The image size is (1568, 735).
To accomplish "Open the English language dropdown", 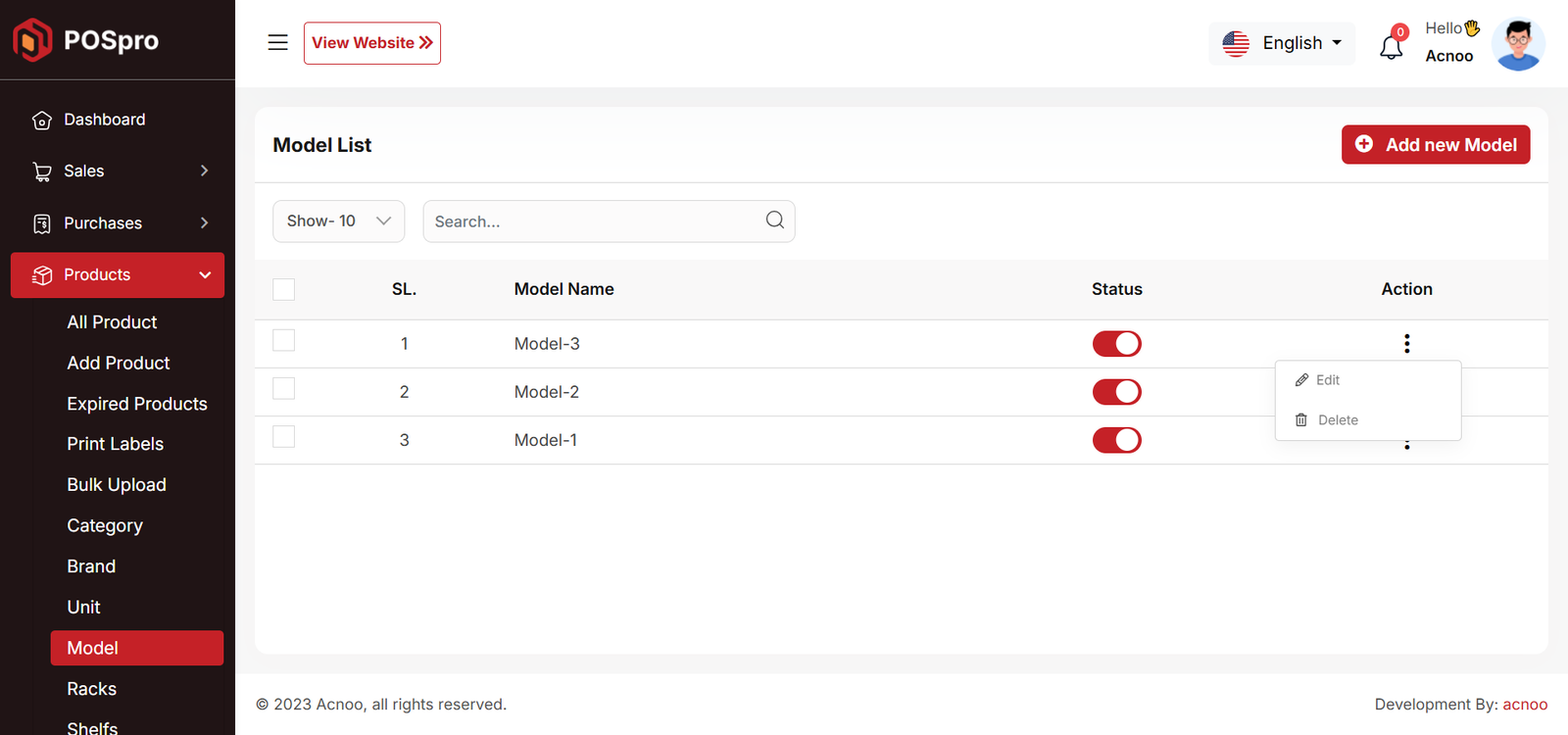I will tap(1282, 43).
